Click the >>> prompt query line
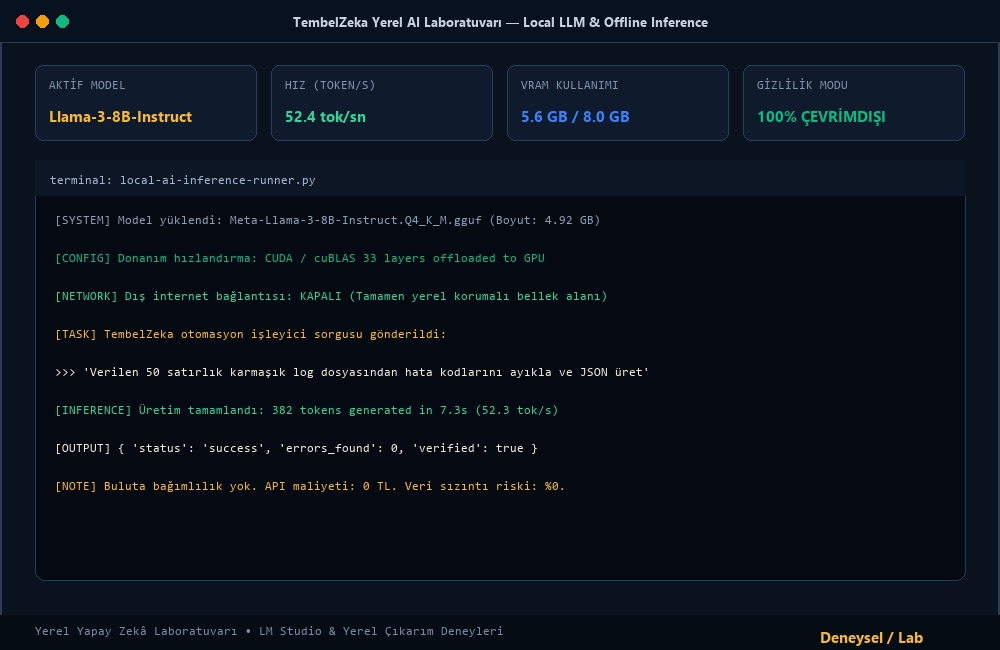1000x650 pixels. tap(352, 372)
